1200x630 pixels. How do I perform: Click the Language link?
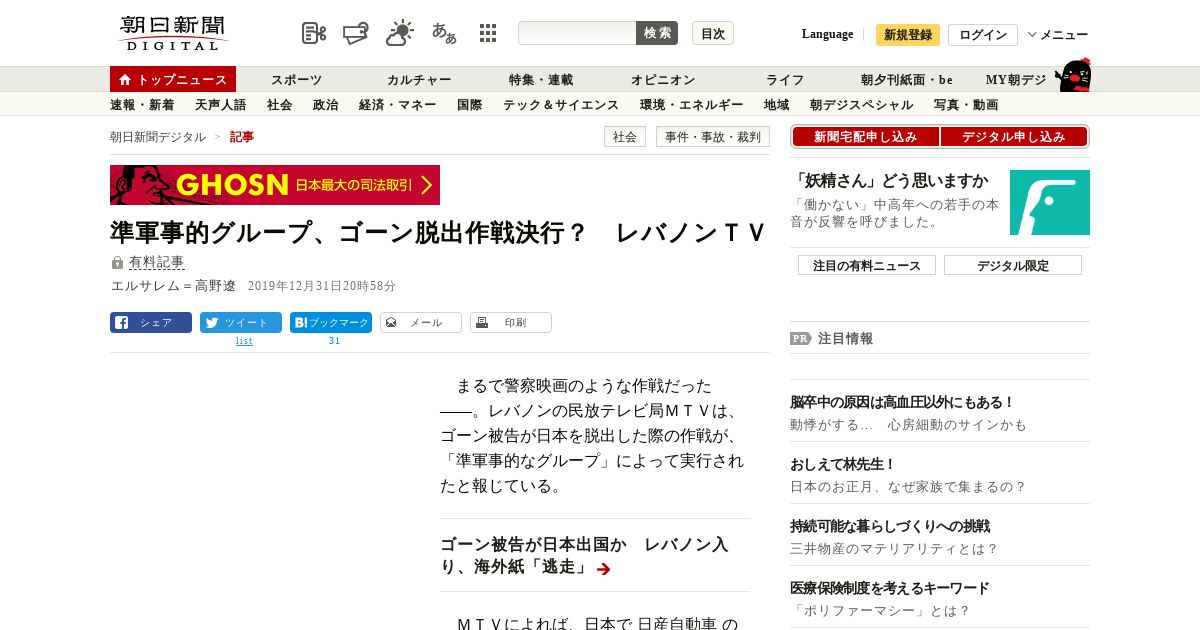click(827, 34)
